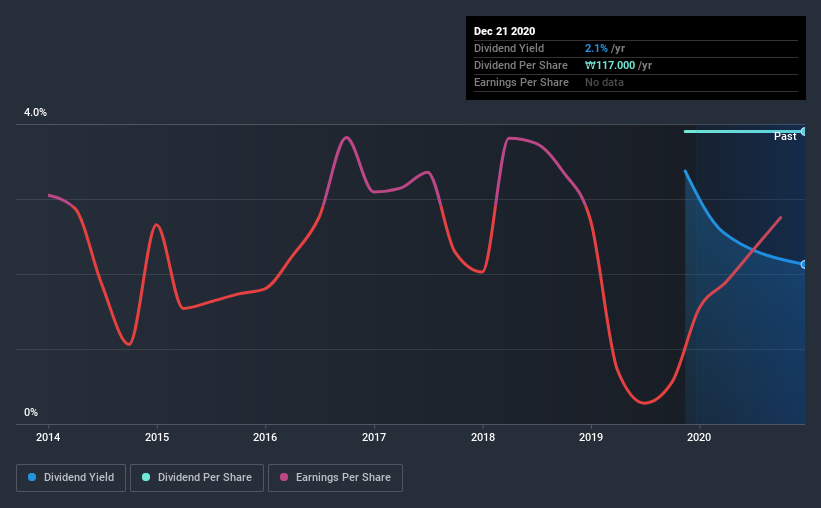
Task: Click the Past label on the chart
Action: (785, 137)
